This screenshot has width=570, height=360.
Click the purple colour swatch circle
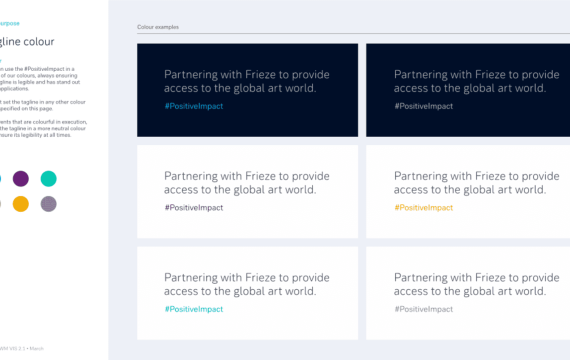coord(21,179)
